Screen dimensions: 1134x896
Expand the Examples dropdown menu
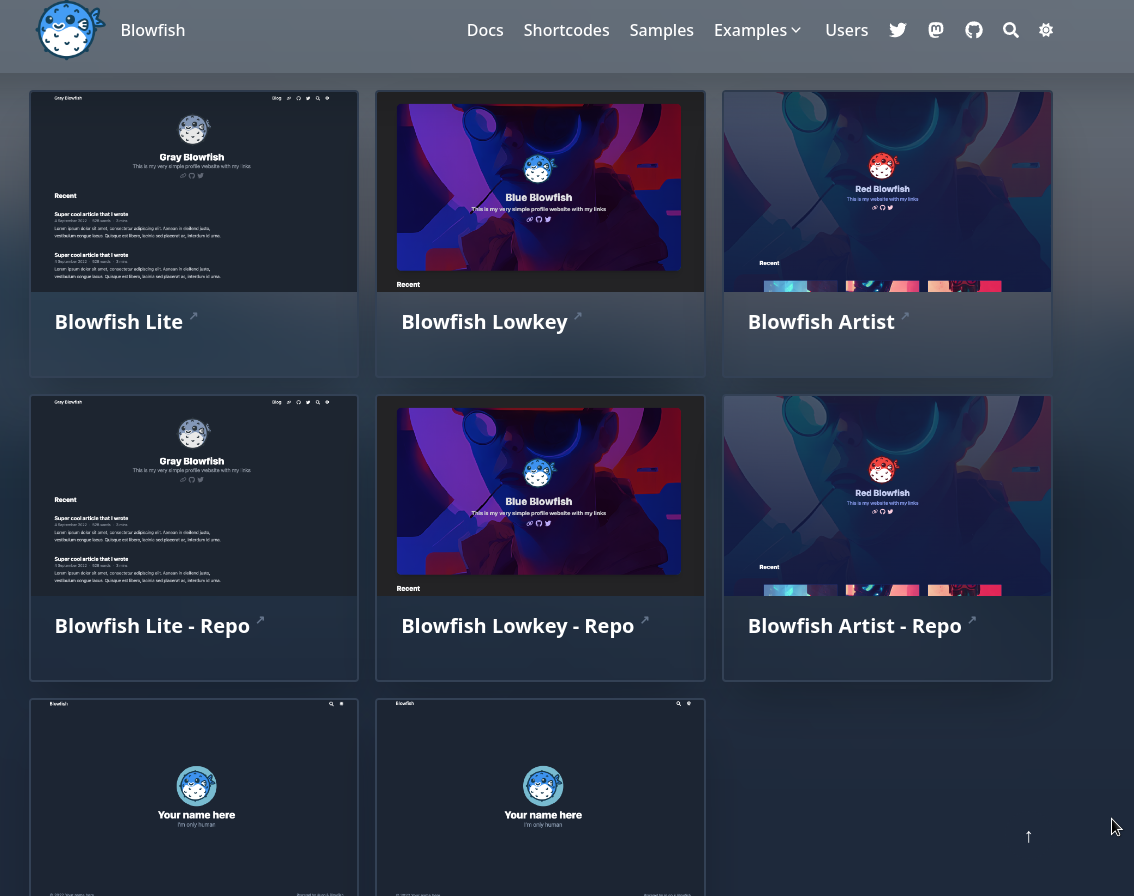tap(758, 30)
